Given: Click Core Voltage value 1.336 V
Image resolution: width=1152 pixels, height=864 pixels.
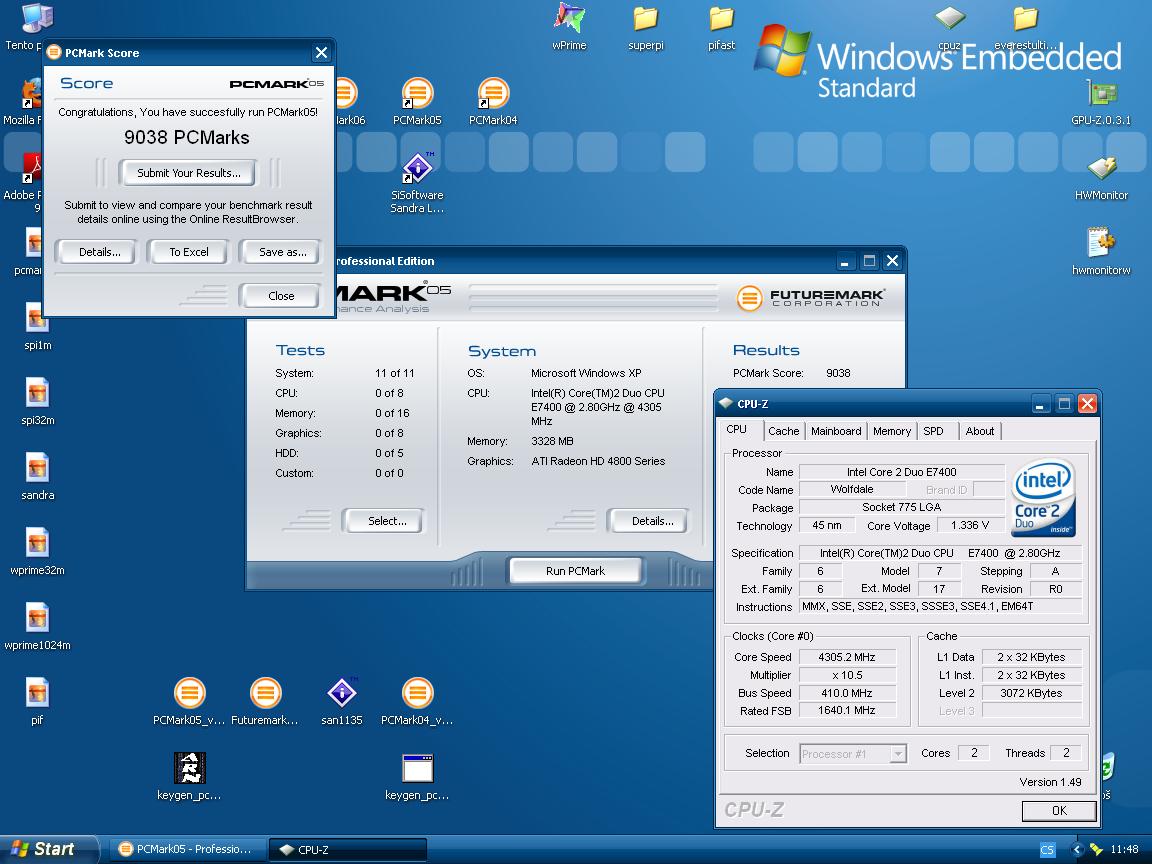Looking at the screenshot, I should click(970, 525).
